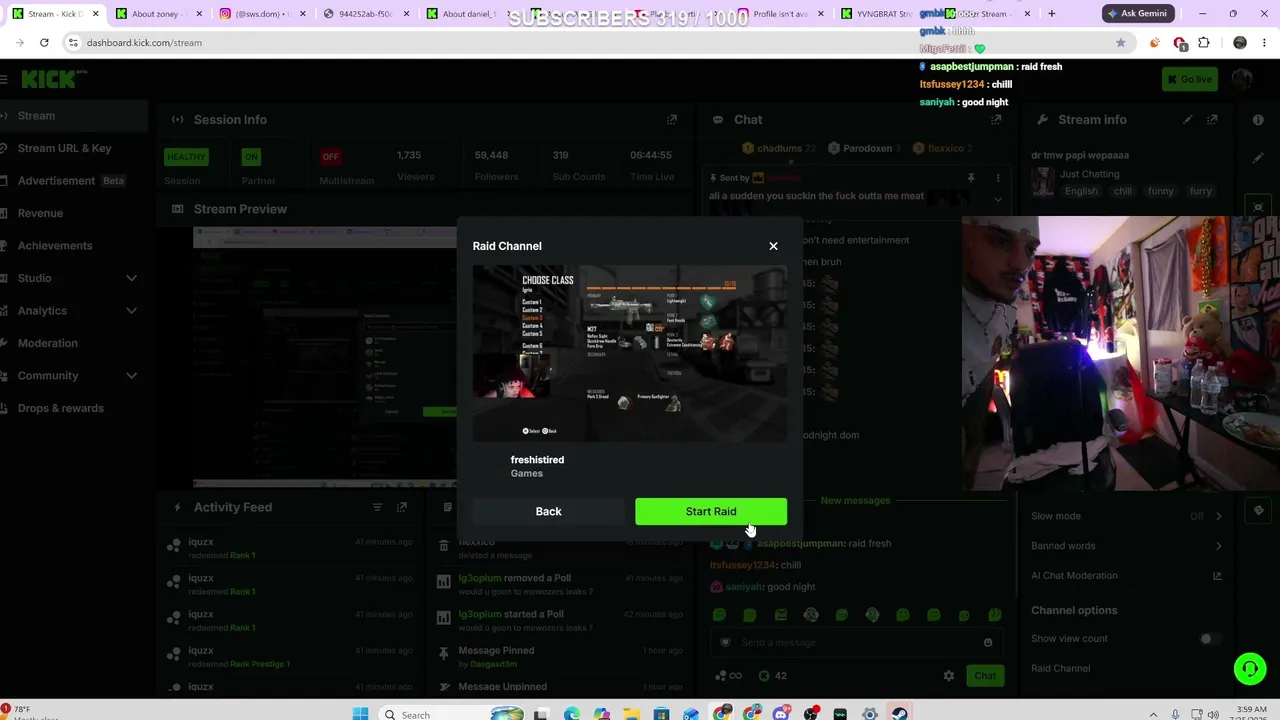Pop out the Chat panel

pyautogui.click(x=996, y=120)
